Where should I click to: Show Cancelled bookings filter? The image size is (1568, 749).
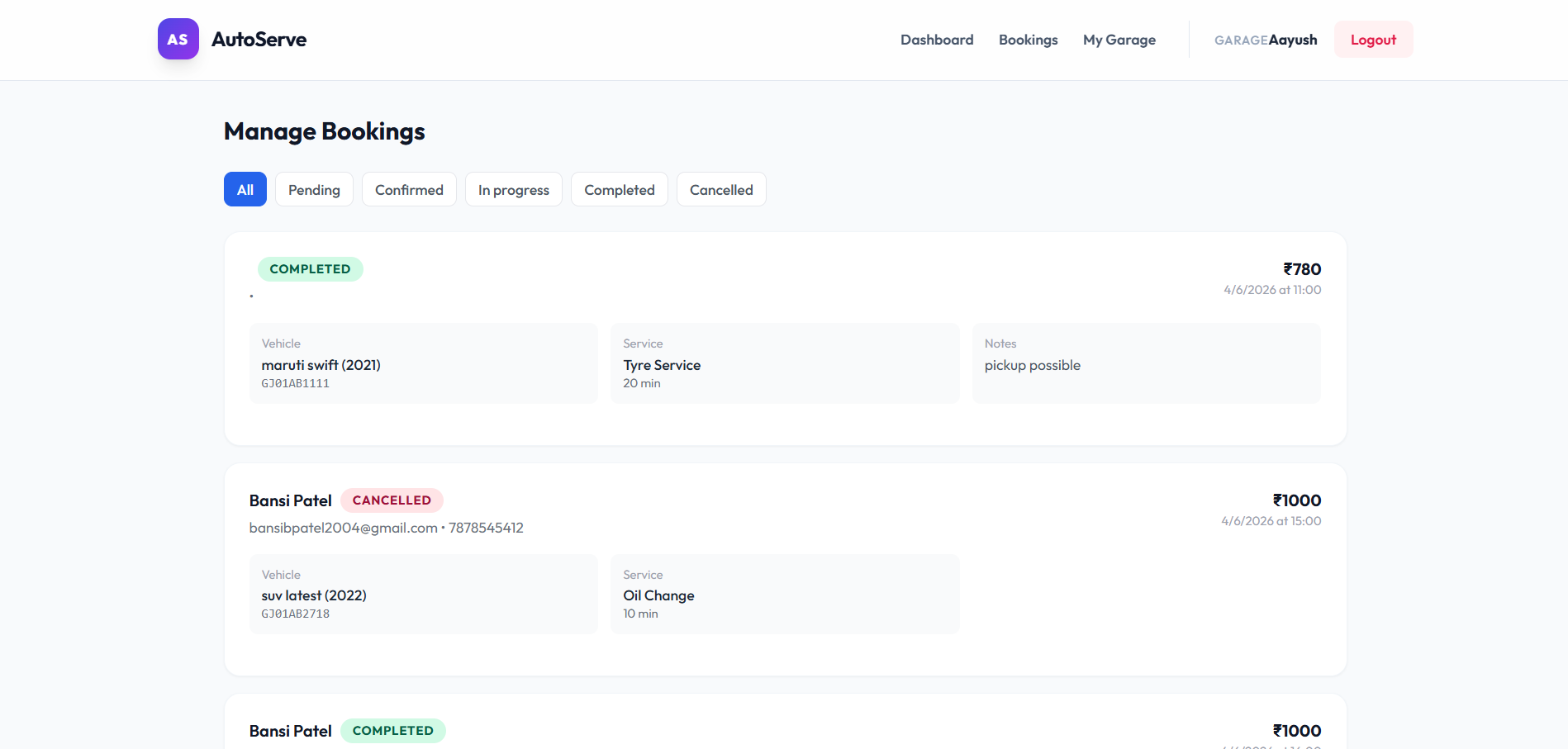(x=721, y=189)
